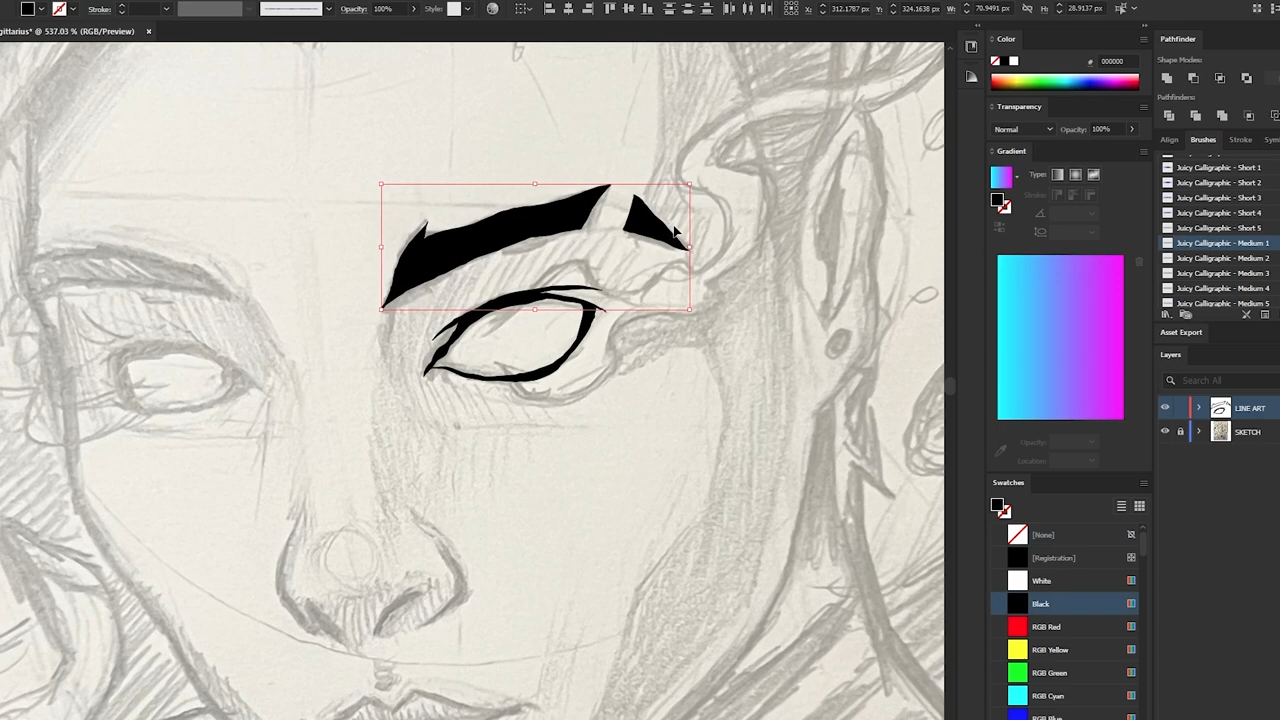Choose Radial gradient type icon

tap(1075, 175)
